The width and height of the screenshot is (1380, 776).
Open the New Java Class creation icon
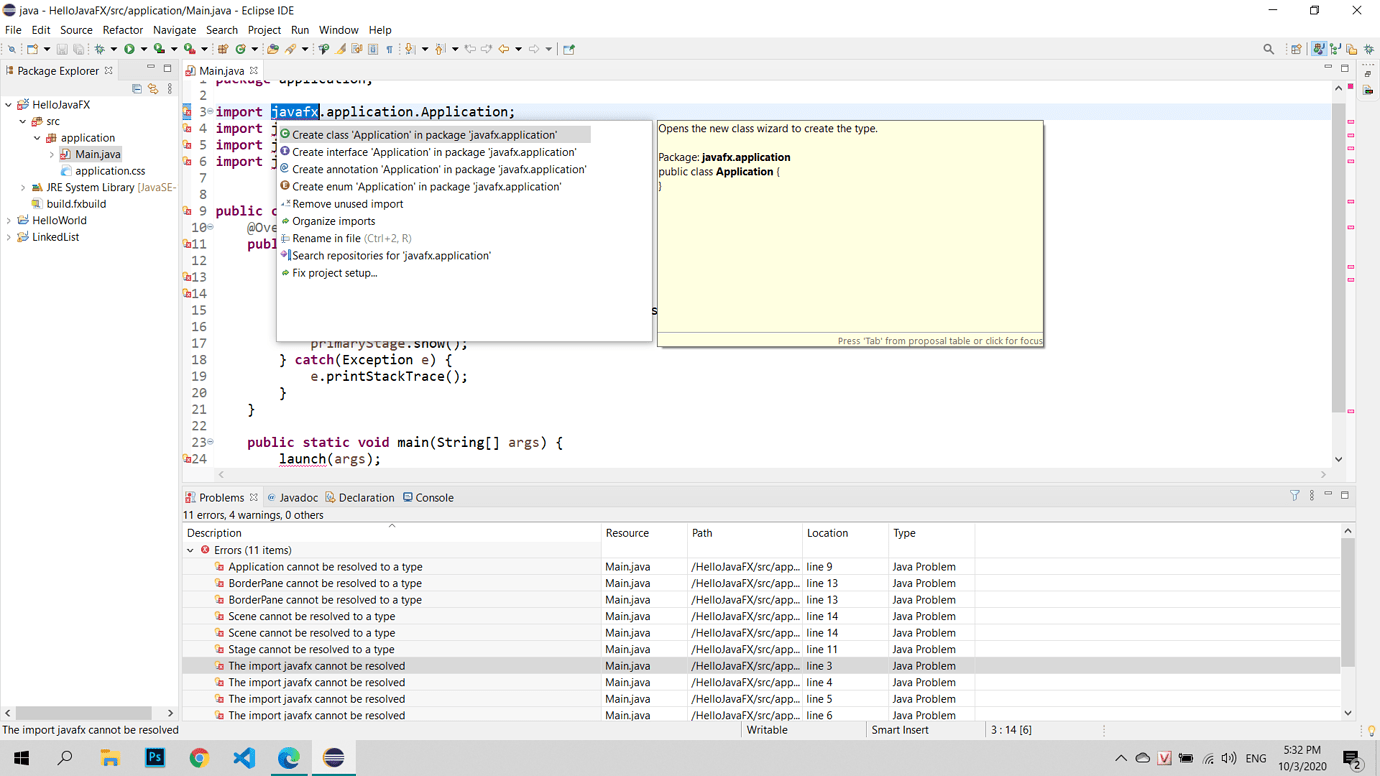coord(240,48)
